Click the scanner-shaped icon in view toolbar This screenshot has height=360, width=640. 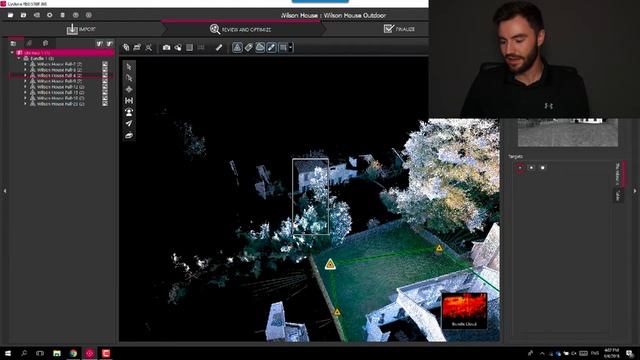pyautogui.click(x=137, y=47)
